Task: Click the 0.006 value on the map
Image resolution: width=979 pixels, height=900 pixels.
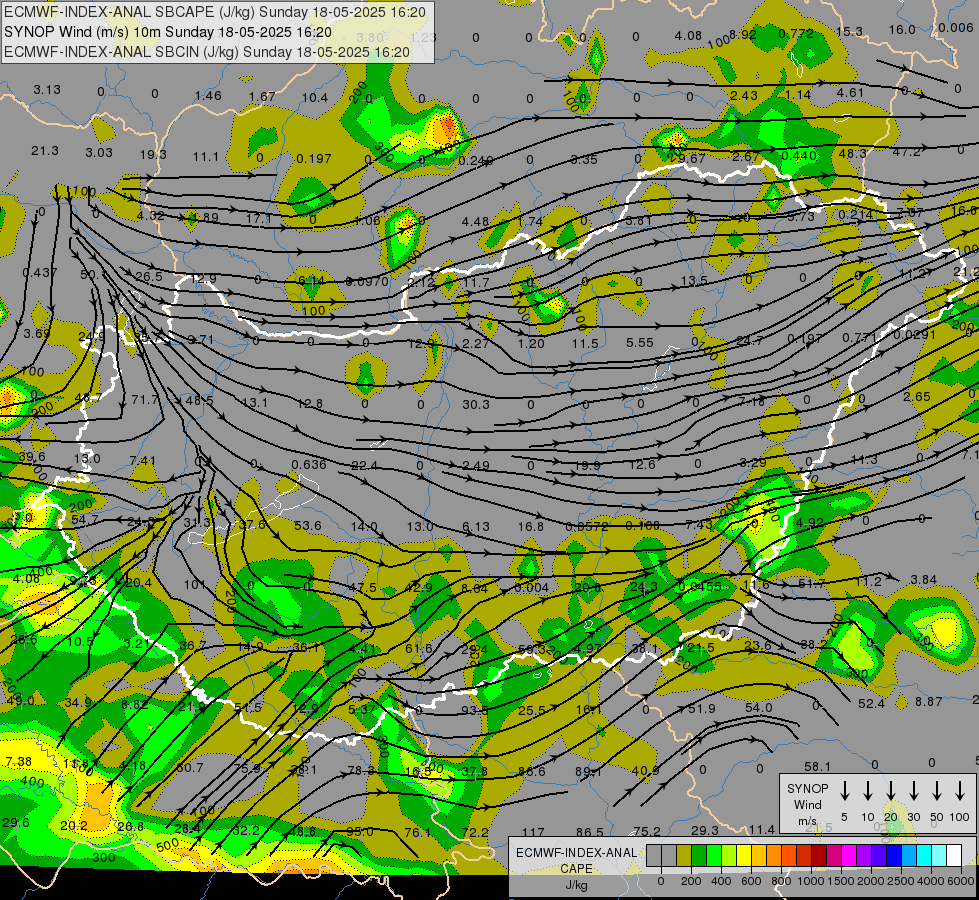Action: tap(955, 27)
